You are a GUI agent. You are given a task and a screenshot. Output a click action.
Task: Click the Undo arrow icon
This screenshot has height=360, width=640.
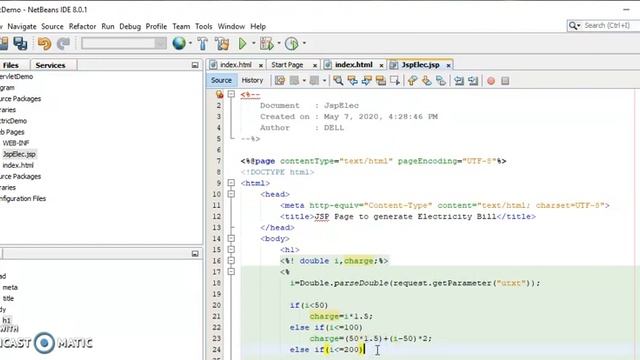pyautogui.click(x=44, y=43)
